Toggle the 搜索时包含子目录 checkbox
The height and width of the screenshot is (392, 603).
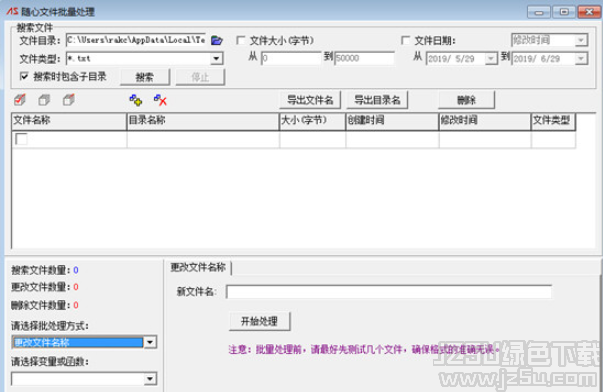(x=24, y=76)
